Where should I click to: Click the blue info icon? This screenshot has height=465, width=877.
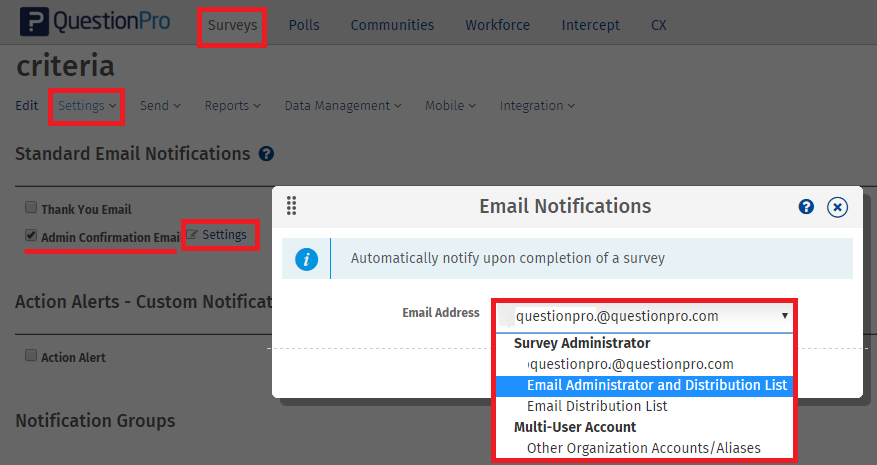307,259
